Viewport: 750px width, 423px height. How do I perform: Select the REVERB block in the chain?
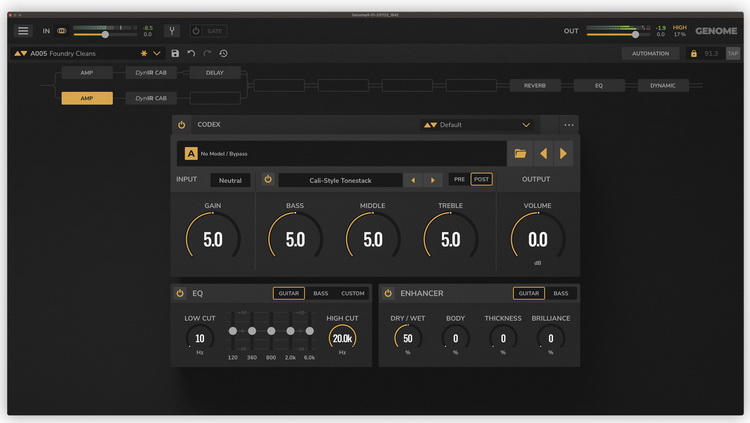point(535,86)
